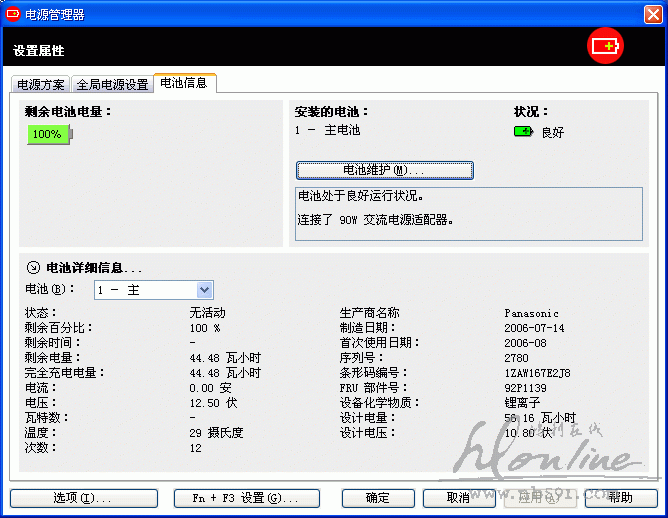
Task: Collapse the 电池详细信息 section arrow
Action: point(32,267)
